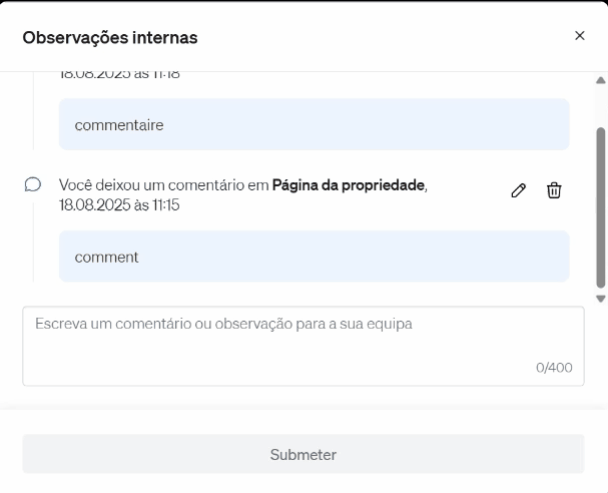Screen dimensions: 608x493
Task: Select the 'comment' comment box
Action: pyautogui.click(x=313, y=256)
